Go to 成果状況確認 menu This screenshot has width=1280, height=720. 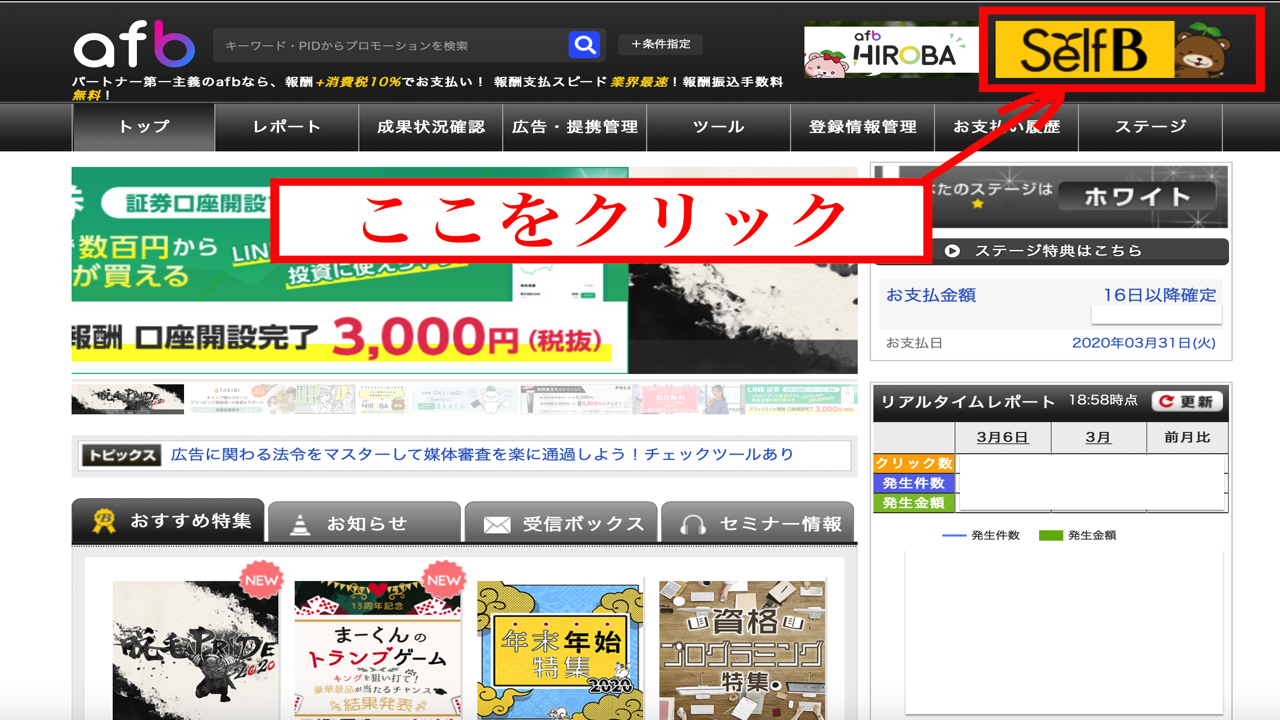(x=431, y=127)
